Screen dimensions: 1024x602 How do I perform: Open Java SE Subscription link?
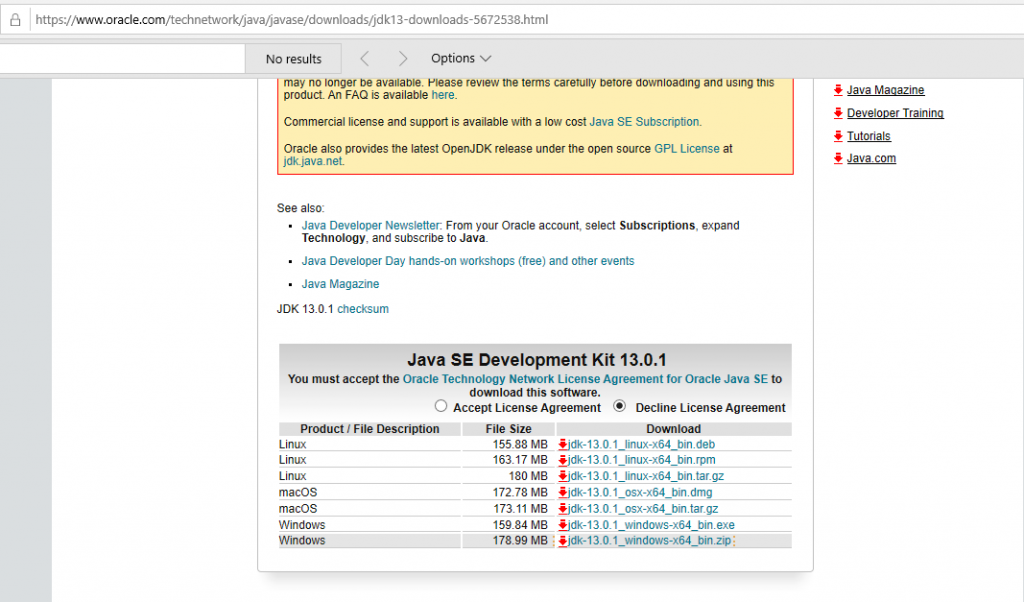(x=645, y=121)
